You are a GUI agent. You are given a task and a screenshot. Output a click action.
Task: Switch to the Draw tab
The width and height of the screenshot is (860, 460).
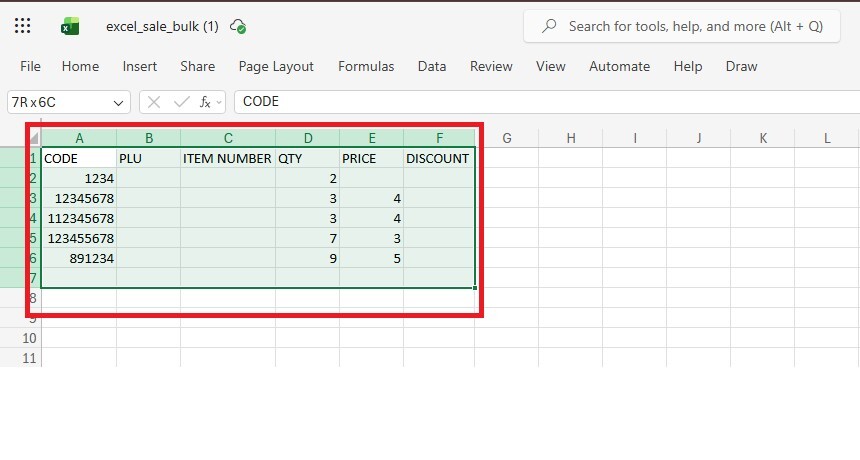click(x=741, y=66)
